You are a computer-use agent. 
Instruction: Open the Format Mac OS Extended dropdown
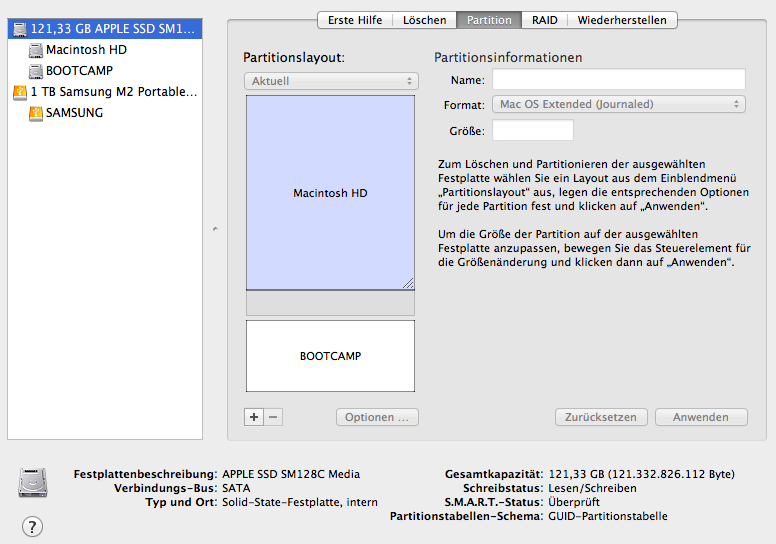coord(619,104)
